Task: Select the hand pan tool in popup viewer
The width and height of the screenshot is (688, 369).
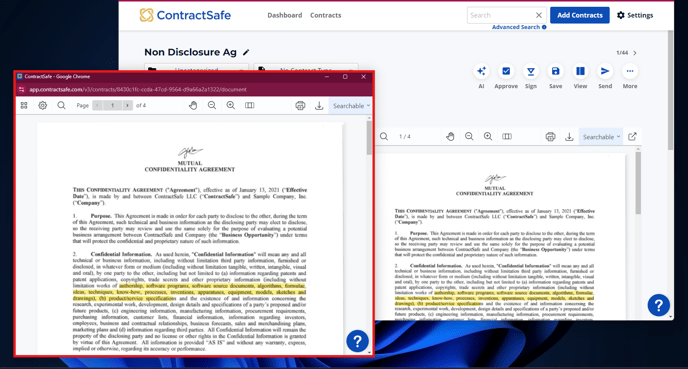Action: click(x=193, y=105)
